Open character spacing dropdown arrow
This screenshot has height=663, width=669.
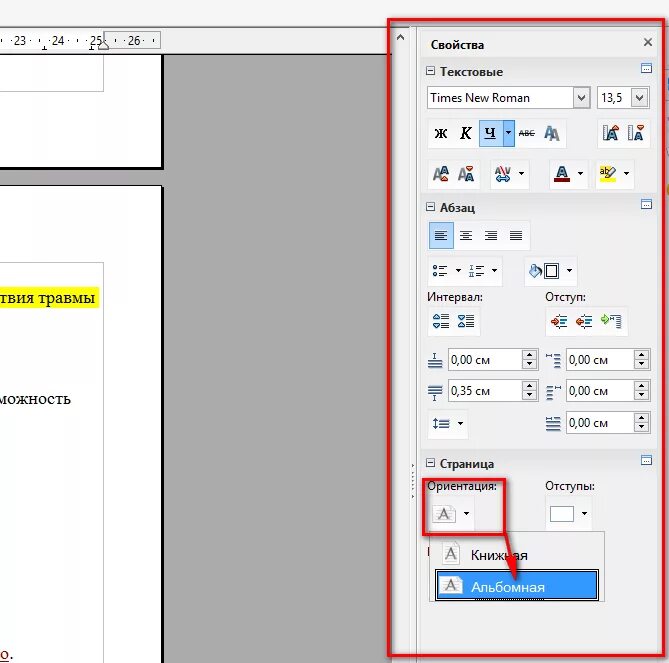521,174
